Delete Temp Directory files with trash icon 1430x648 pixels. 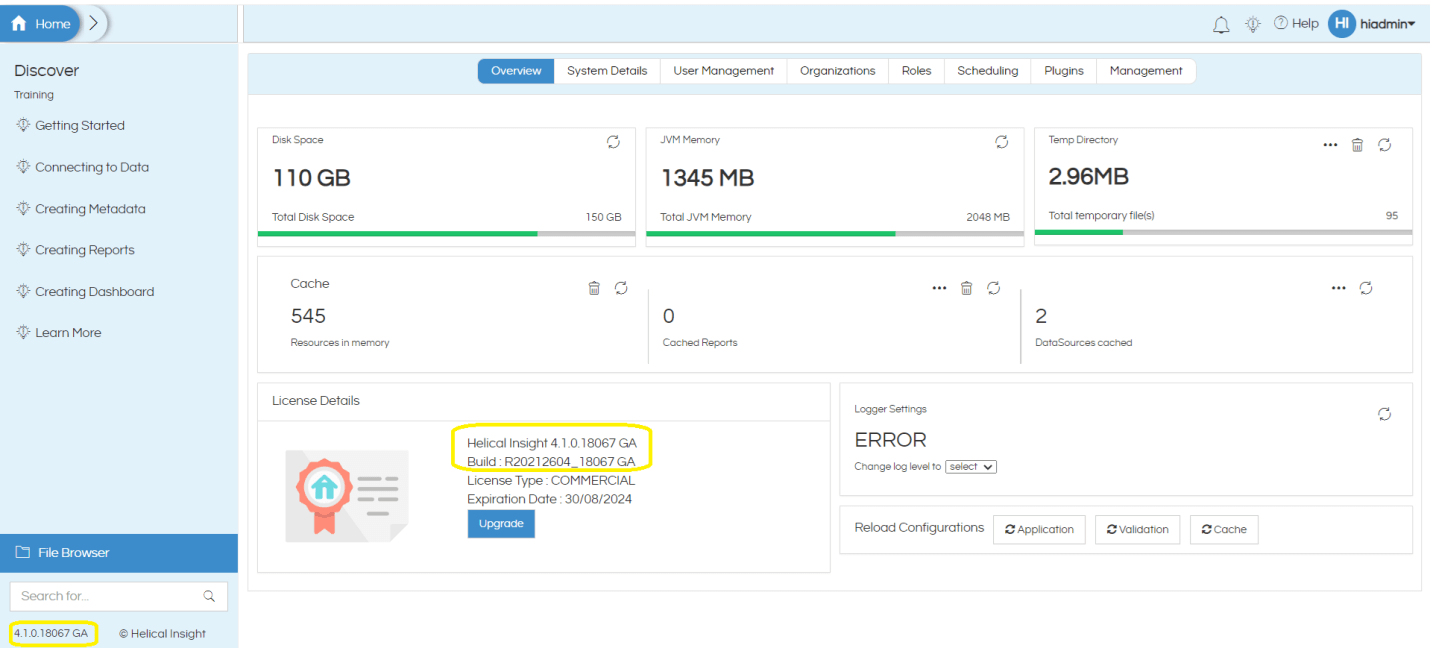point(1357,145)
